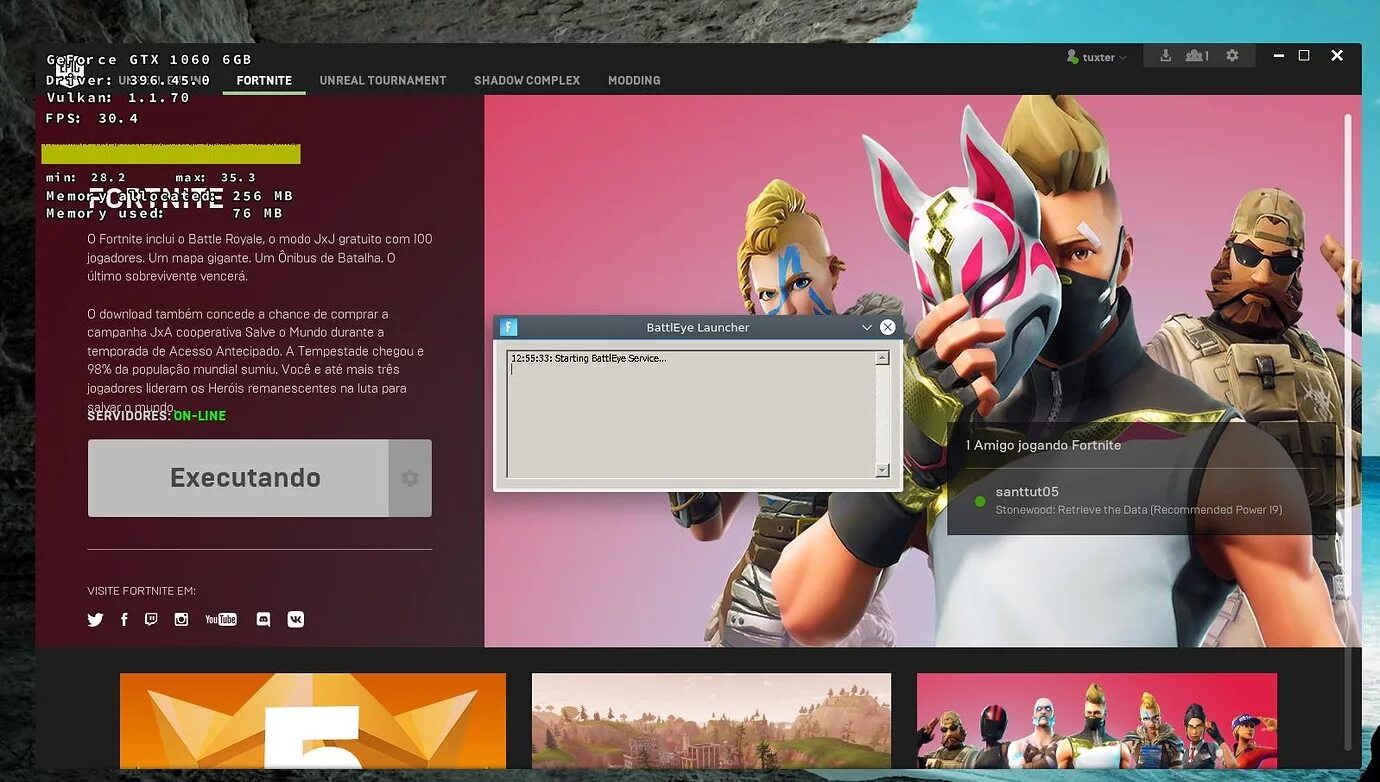Click the 'VISITE FORTNITE EM:' label
The height and width of the screenshot is (782, 1380).
click(141, 591)
